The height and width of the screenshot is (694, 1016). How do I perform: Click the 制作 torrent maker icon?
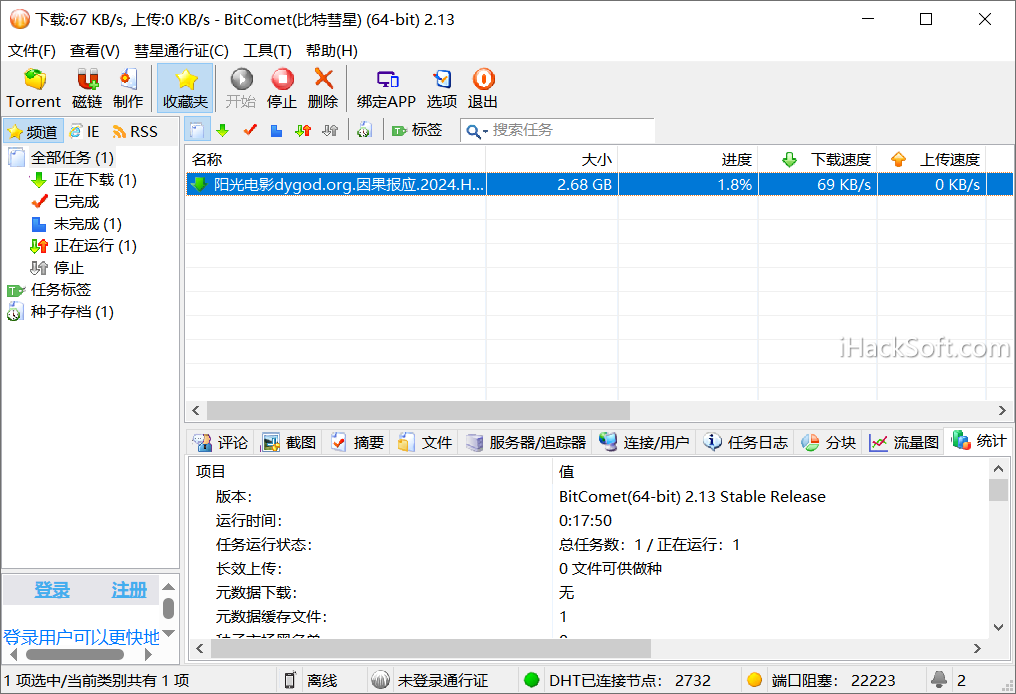(128, 88)
